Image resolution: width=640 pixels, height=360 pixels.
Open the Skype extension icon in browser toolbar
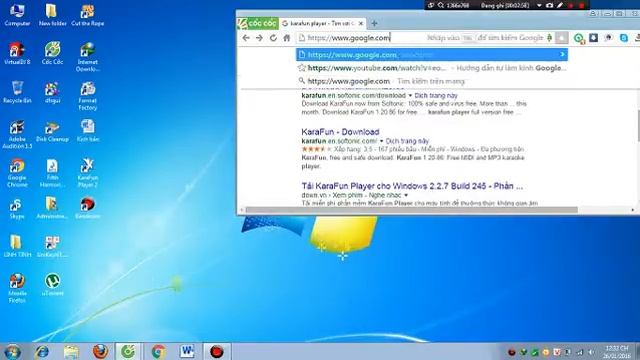(x=624, y=38)
